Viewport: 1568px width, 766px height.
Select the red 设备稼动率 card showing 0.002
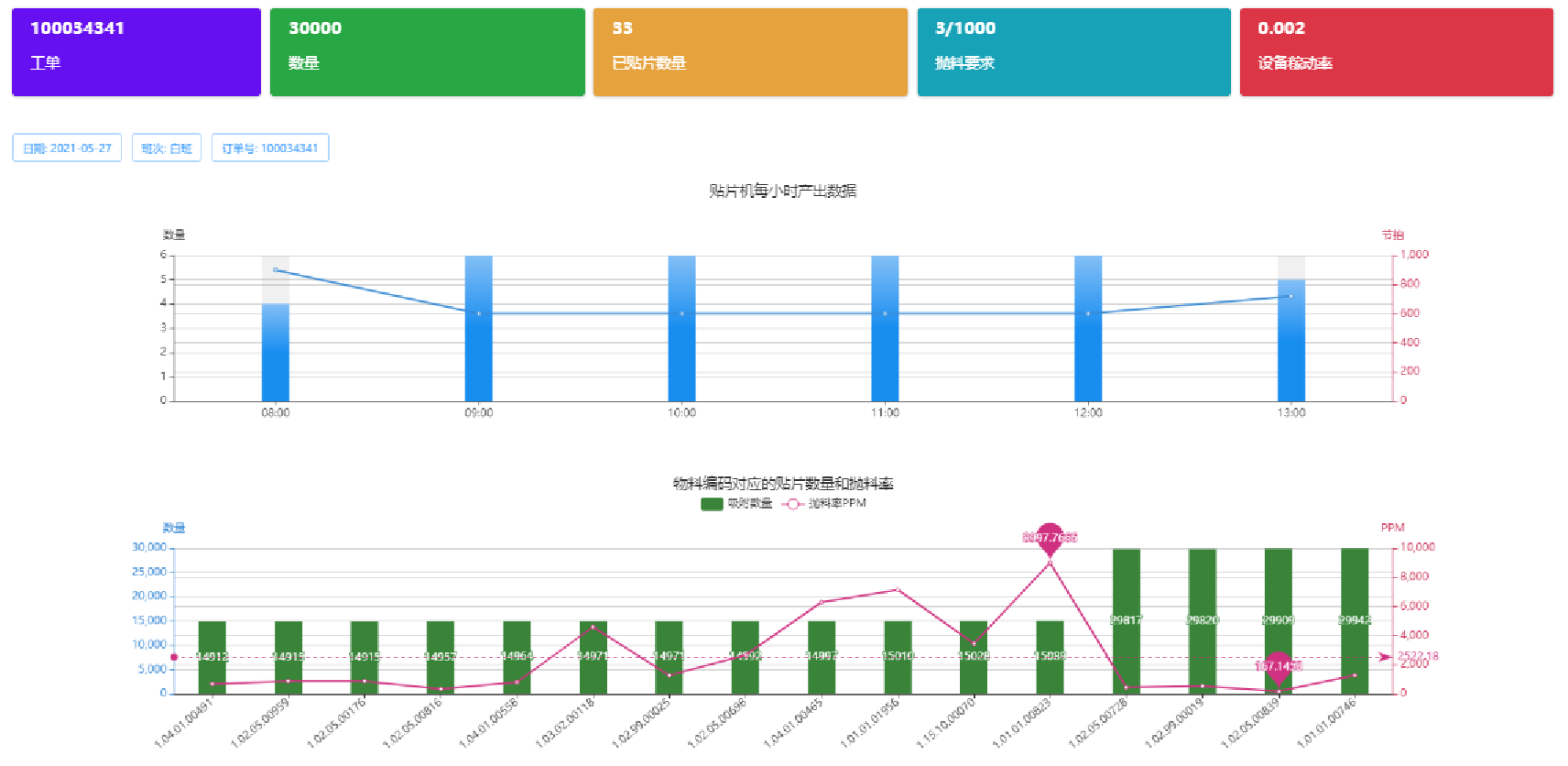point(1397,52)
